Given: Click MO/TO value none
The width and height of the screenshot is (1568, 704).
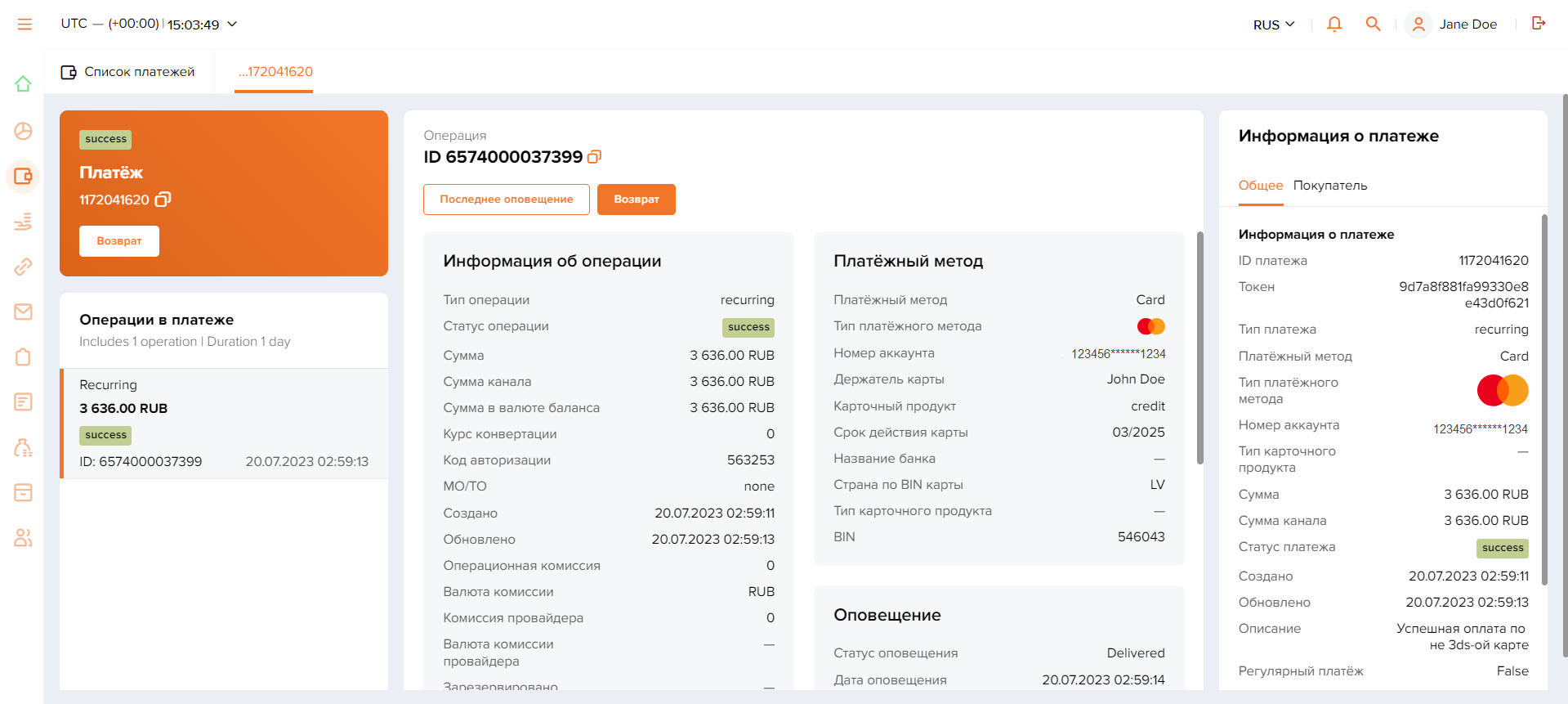Looking at the screenshot, I should coord(759,487).
